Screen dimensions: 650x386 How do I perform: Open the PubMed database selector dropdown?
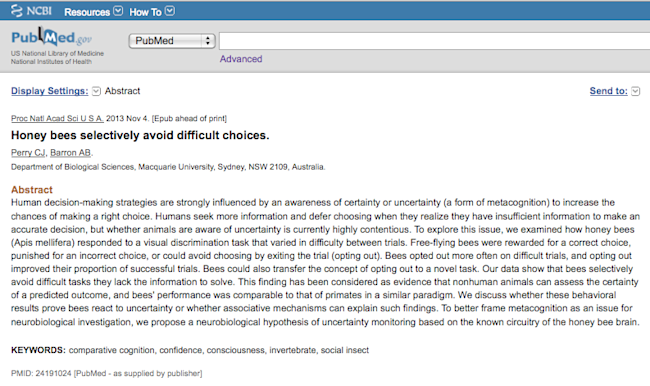click(x=172, y=41)
